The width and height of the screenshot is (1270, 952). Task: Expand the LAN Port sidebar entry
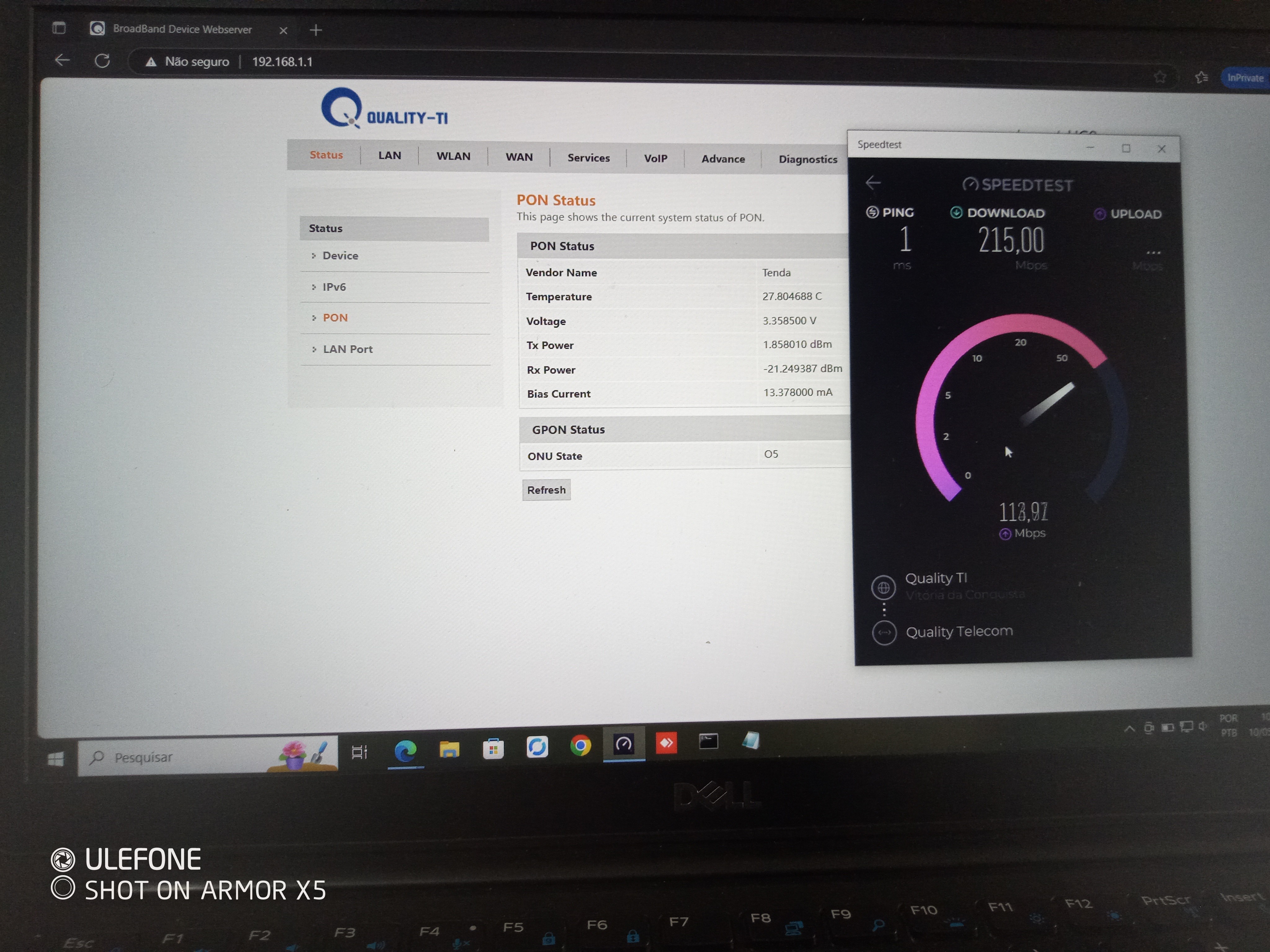(x=347, y=349)
